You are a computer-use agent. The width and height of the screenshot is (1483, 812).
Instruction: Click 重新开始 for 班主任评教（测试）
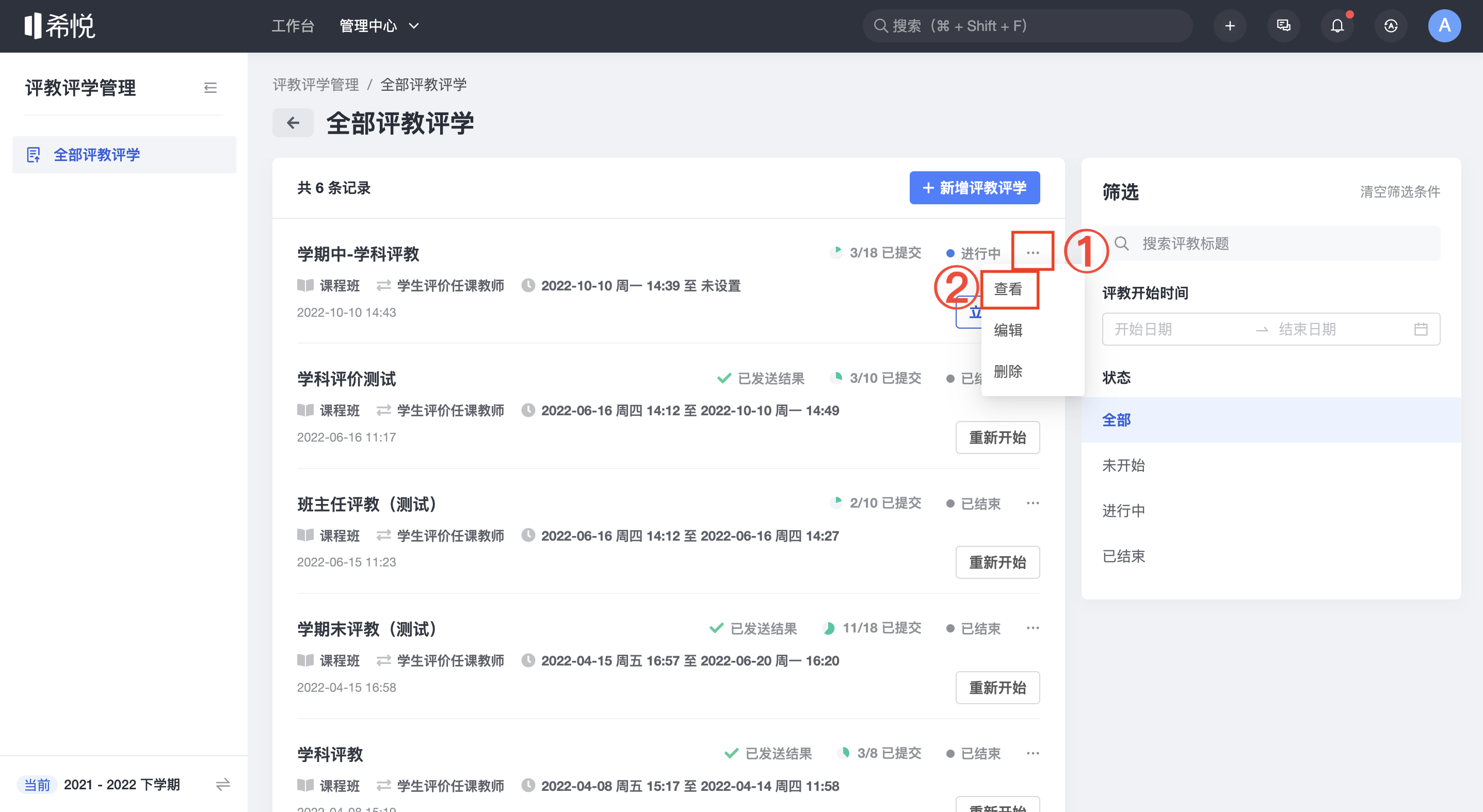point(997,562)
